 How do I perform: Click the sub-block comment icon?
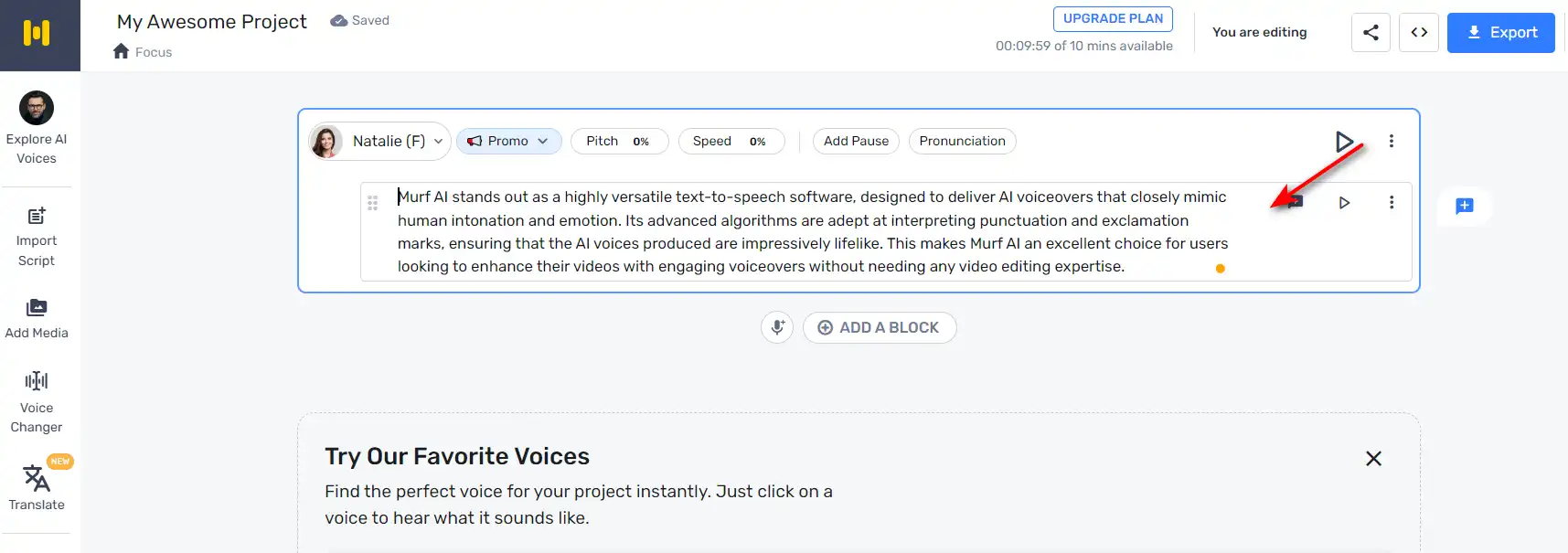point(1296,203)
